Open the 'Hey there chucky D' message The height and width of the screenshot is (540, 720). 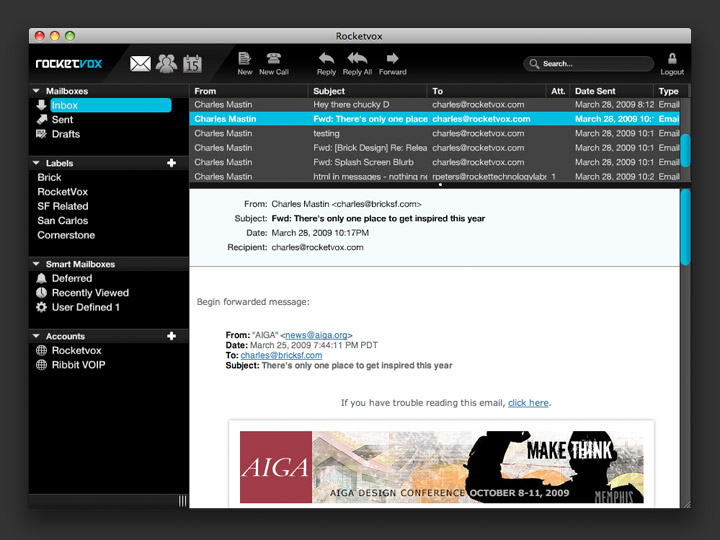coord(434,105)
